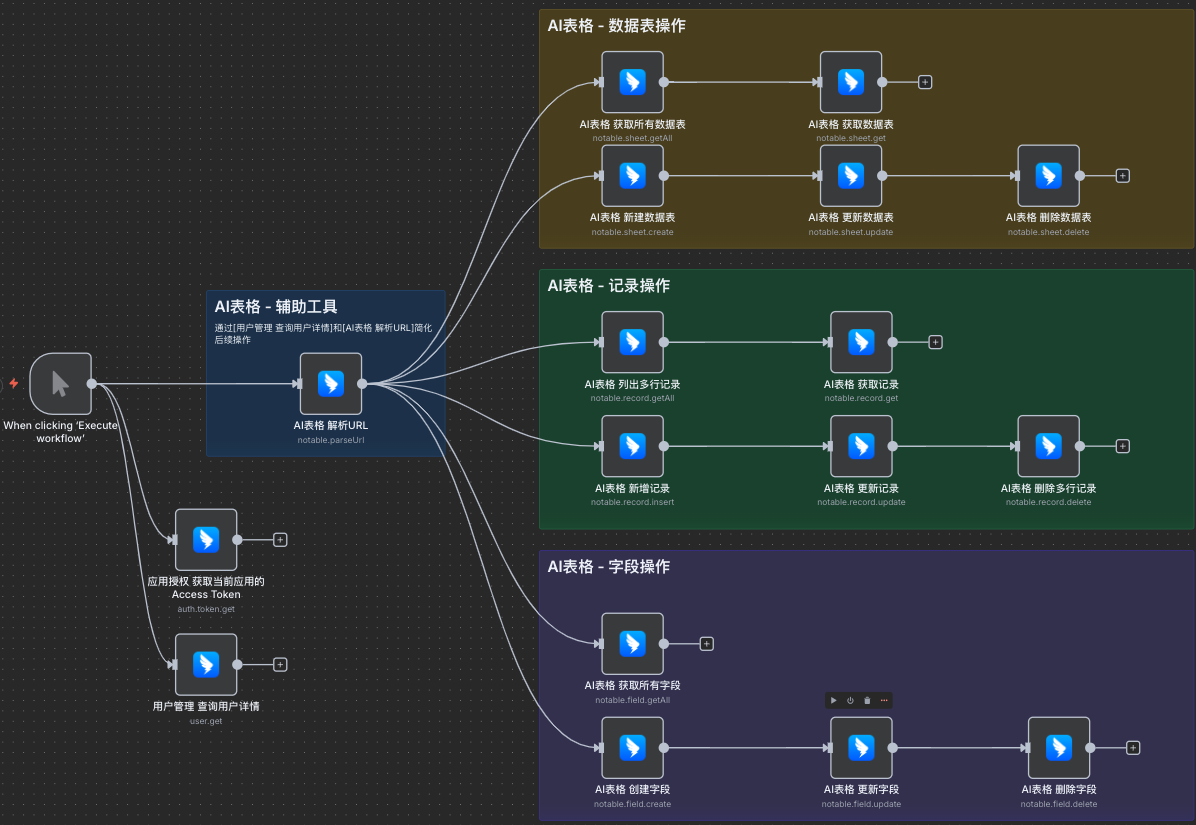Select the 应用授权 Access Token node
The image size is (1196, 825).
(206, 540)
